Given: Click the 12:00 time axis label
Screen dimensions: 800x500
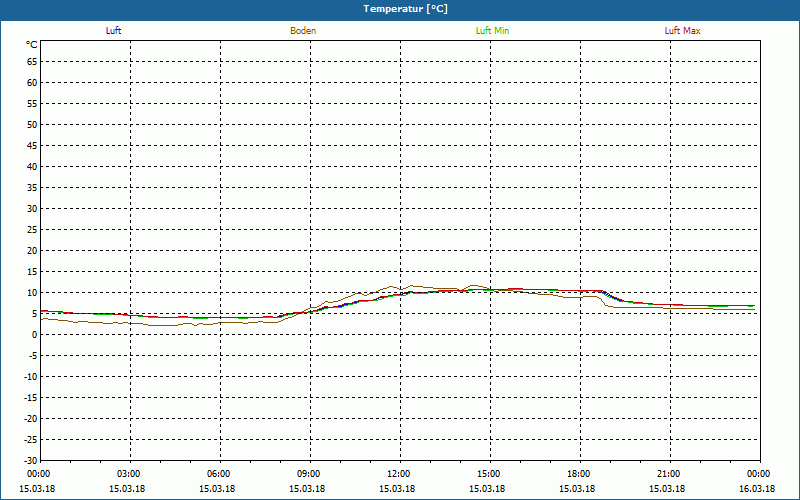Looking at the screenshot, I should point(399,474).
